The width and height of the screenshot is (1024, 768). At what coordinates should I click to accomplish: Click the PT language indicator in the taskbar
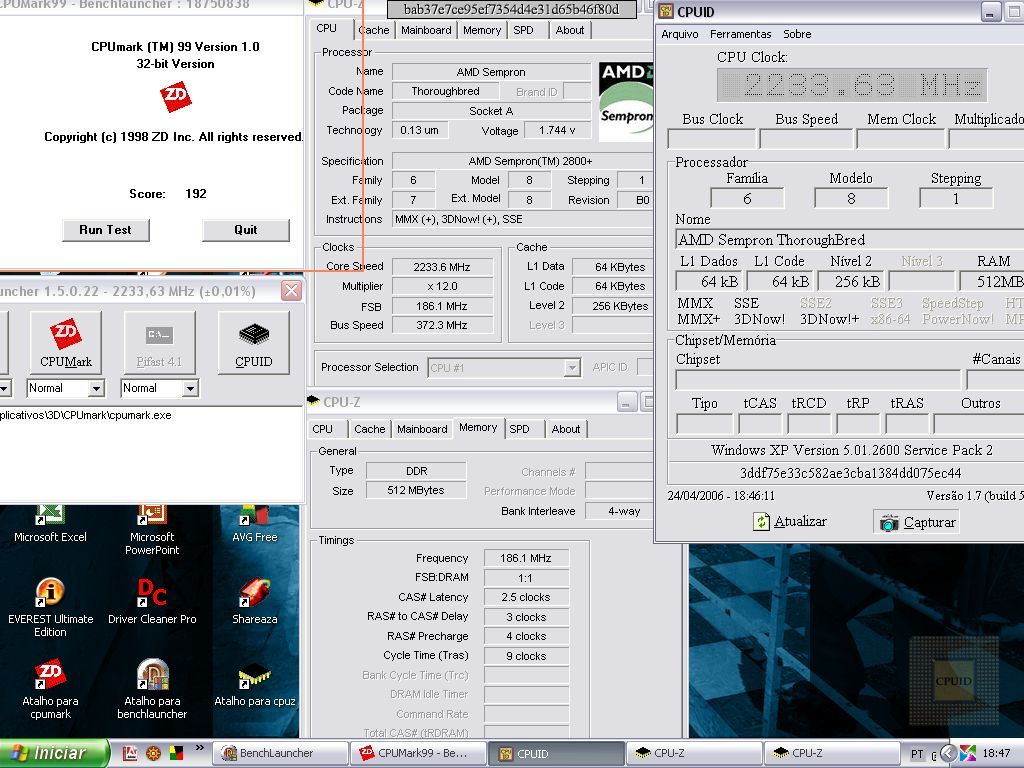(918, 754)
